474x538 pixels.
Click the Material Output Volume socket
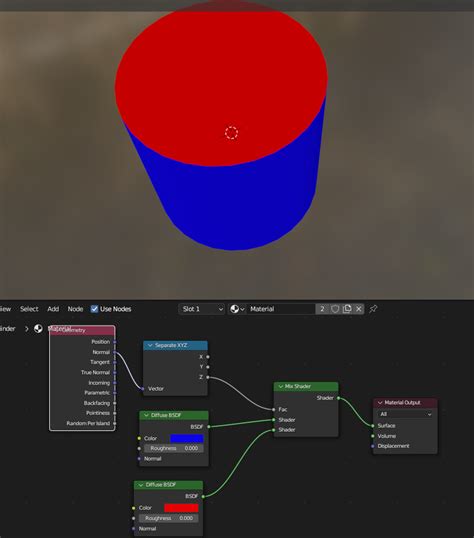(373, 436)
